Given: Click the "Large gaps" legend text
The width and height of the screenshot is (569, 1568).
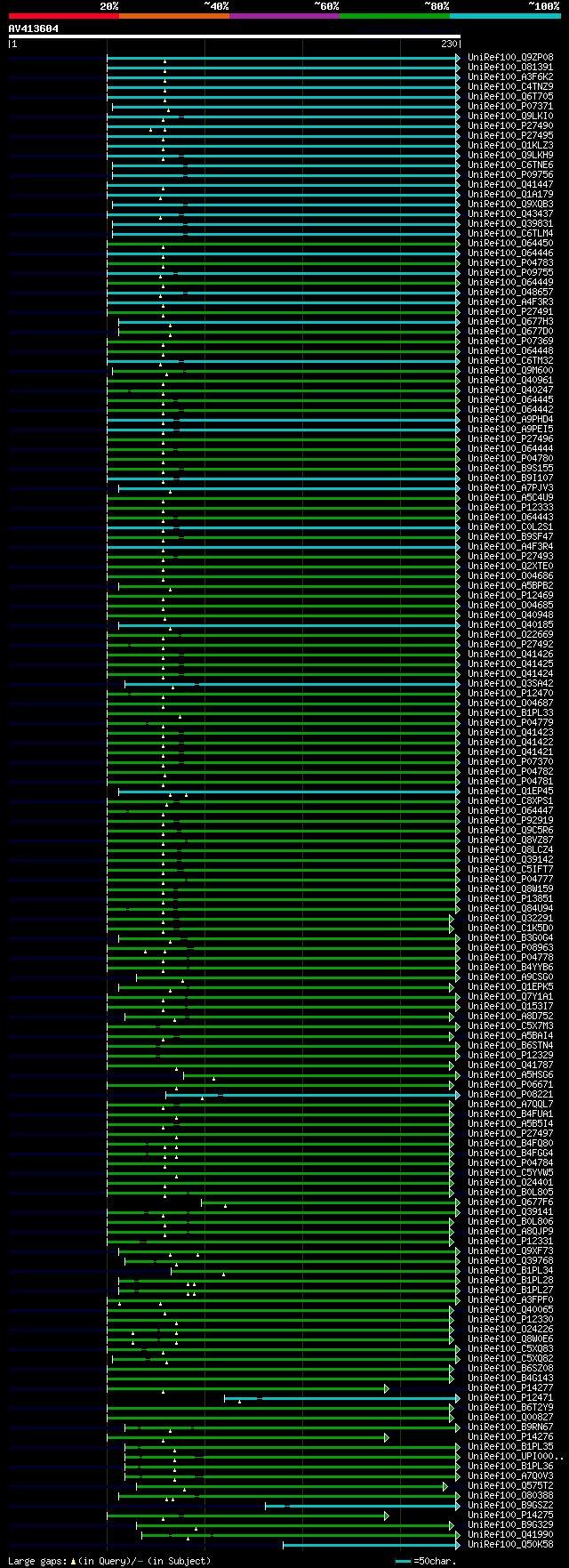Looking at the screenshot, I should tap(37, 1561).
